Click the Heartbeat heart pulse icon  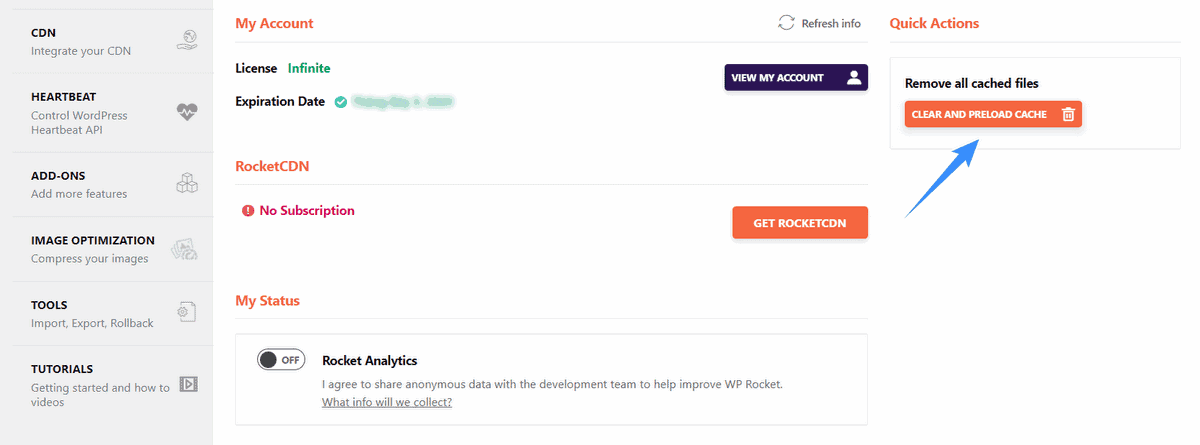point(187,113)
